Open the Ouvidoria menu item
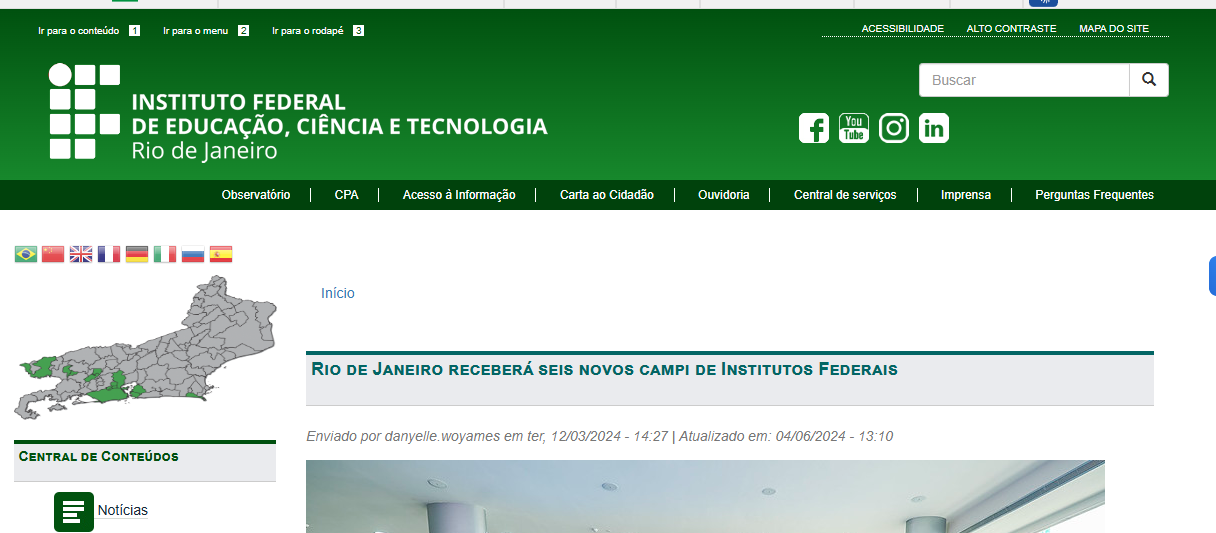The height and width of the screenshot is (533, 1216). tap(724, 195)
